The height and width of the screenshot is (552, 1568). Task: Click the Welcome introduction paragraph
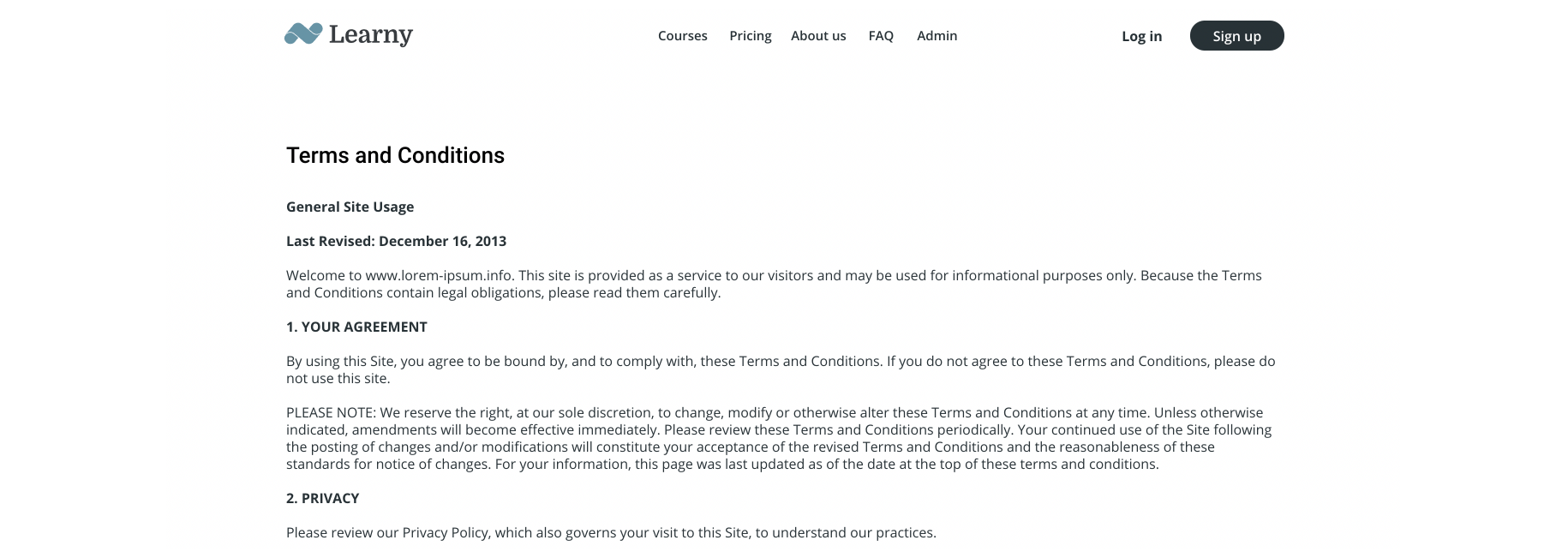tap(774, 284)
